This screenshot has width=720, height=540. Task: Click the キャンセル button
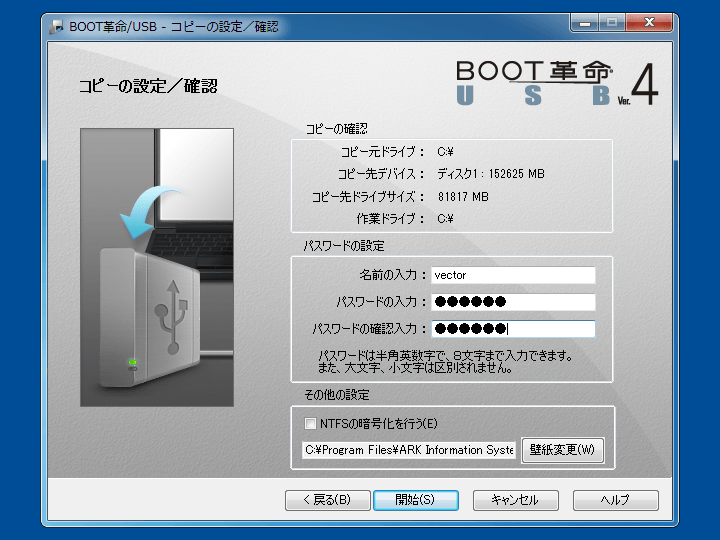(516, 500)
